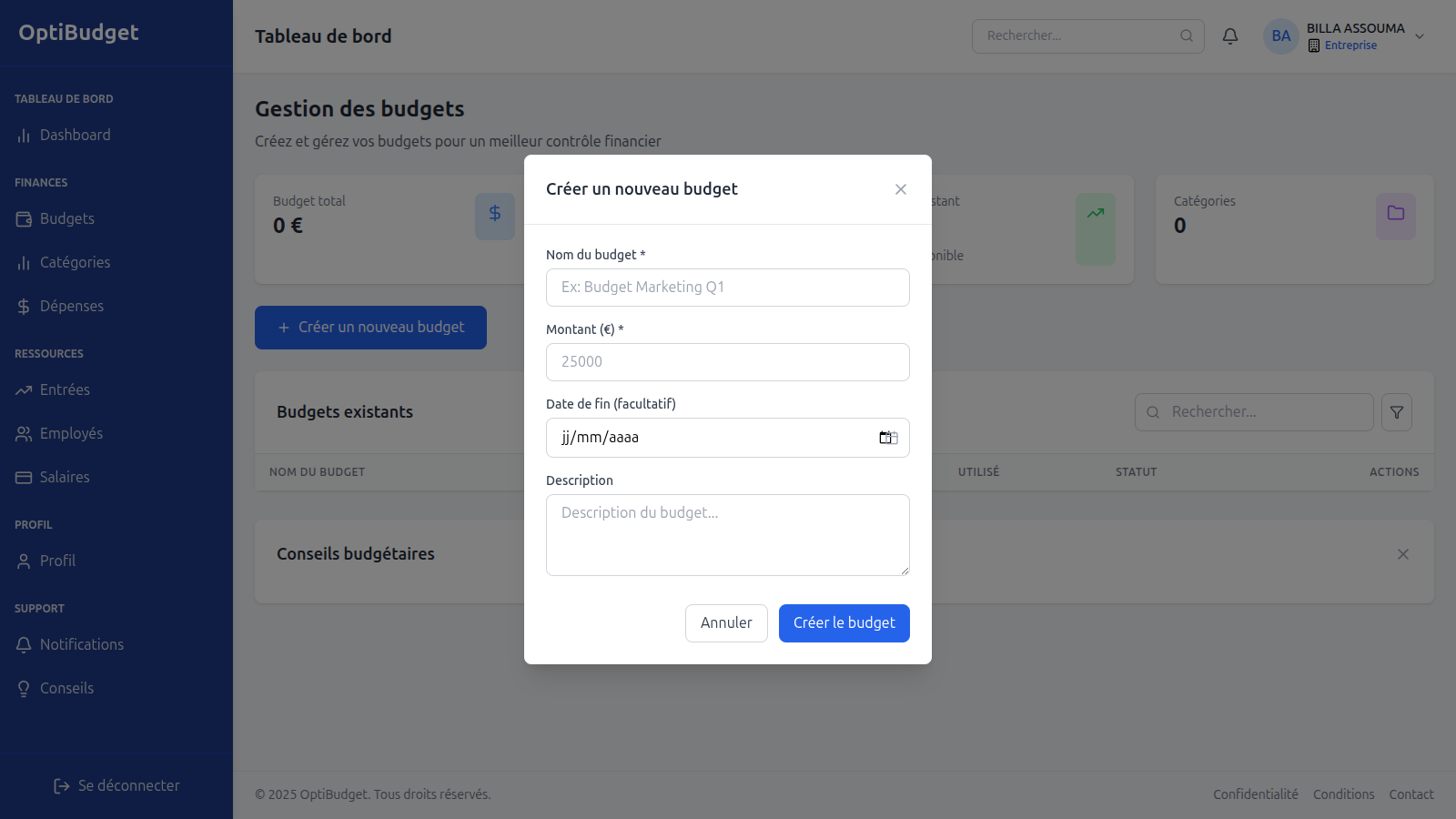
Task: Expand the user profile dropdown chevron
Action: (x=1420, y=36)
